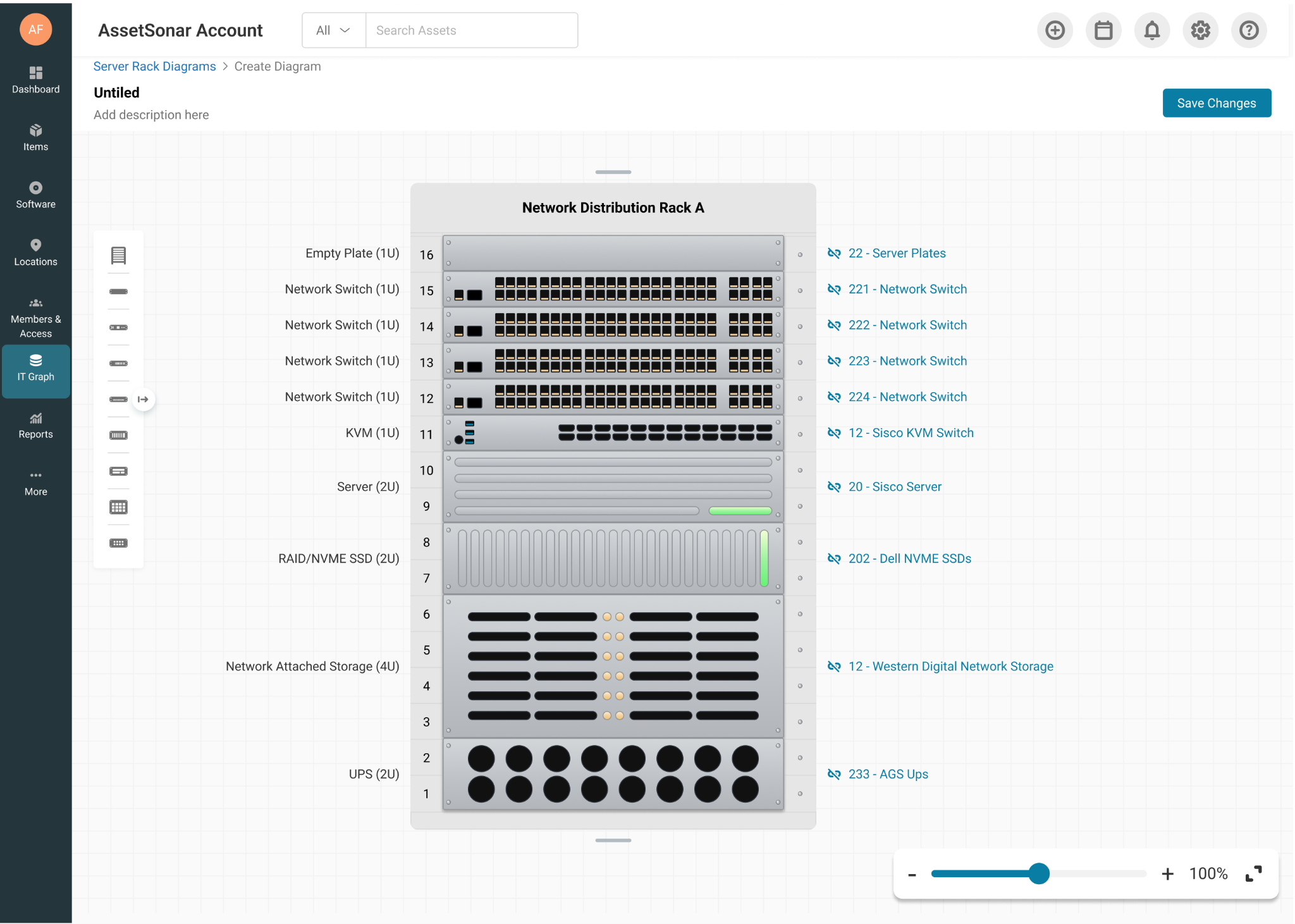Image resolution: width=1295 pixels, height=924 pixels.
Task: Click Add description here text
Action: tap(151, 114)
